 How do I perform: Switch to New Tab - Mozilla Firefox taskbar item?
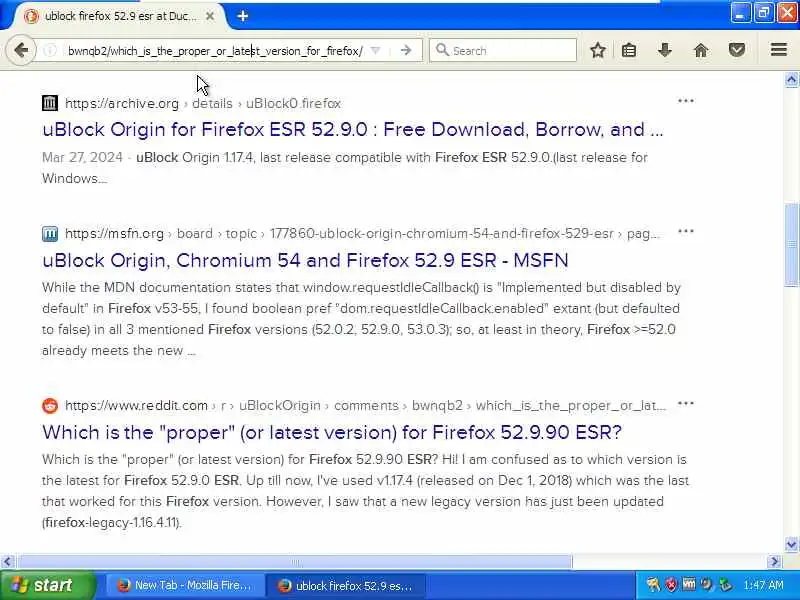tap(185, 585)
